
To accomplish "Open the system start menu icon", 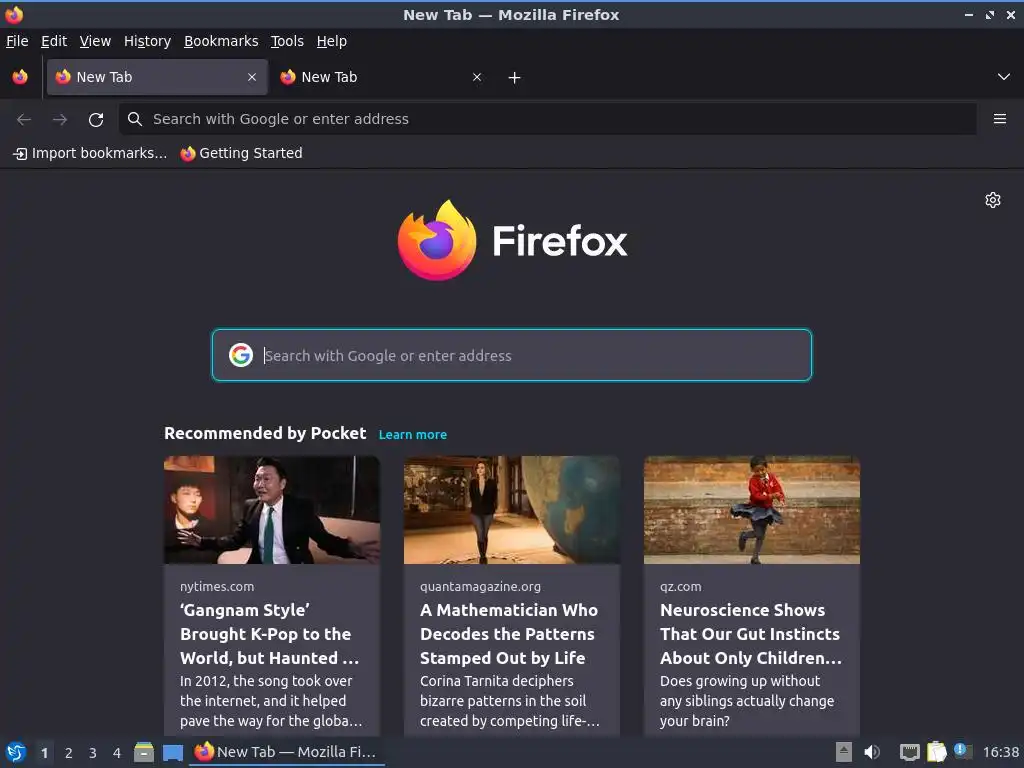I will (16, 752).
